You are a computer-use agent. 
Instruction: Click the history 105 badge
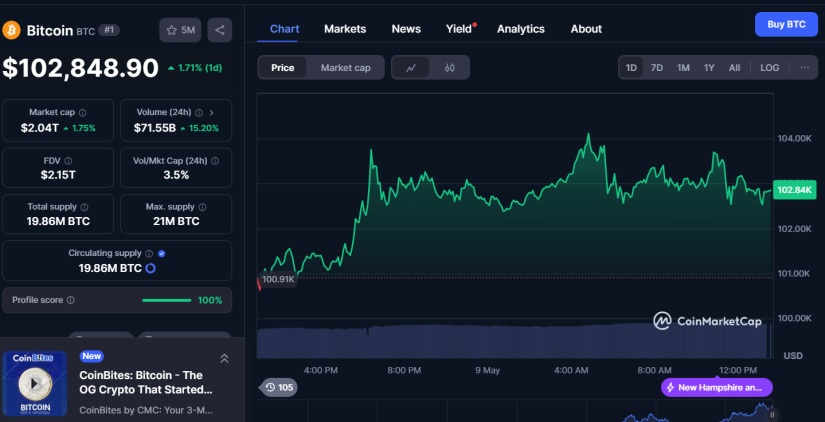279,388
